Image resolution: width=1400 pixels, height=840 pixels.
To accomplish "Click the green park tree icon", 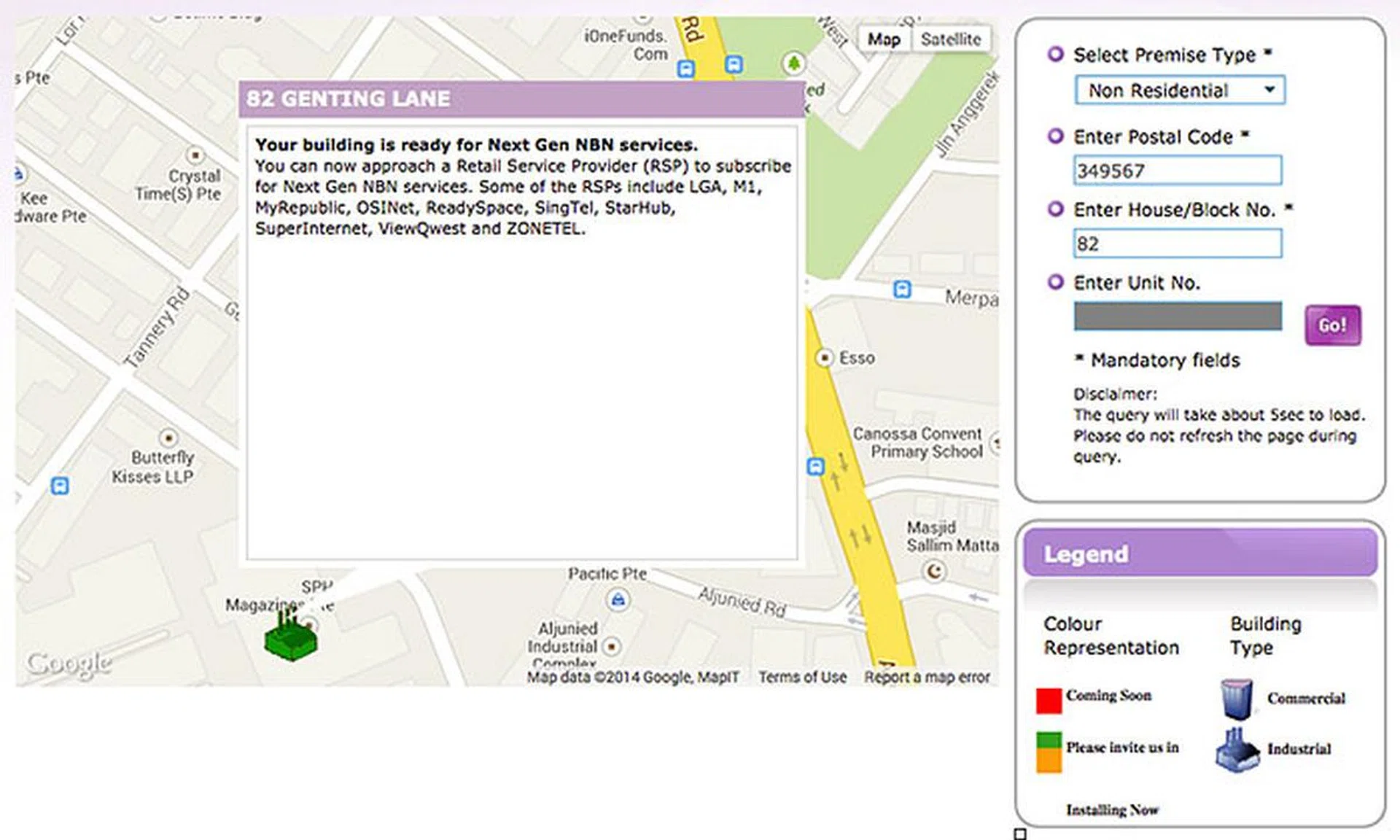I will (793, 63).
